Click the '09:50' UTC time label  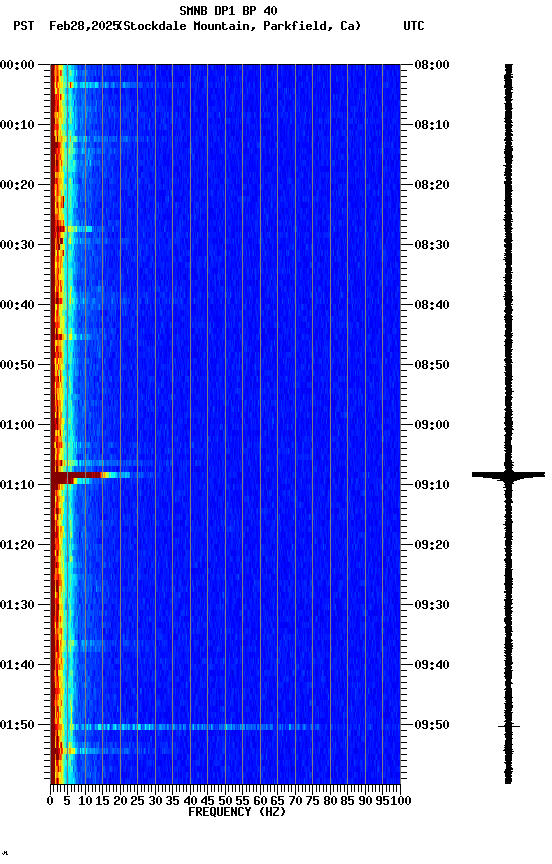coord(432,726)
